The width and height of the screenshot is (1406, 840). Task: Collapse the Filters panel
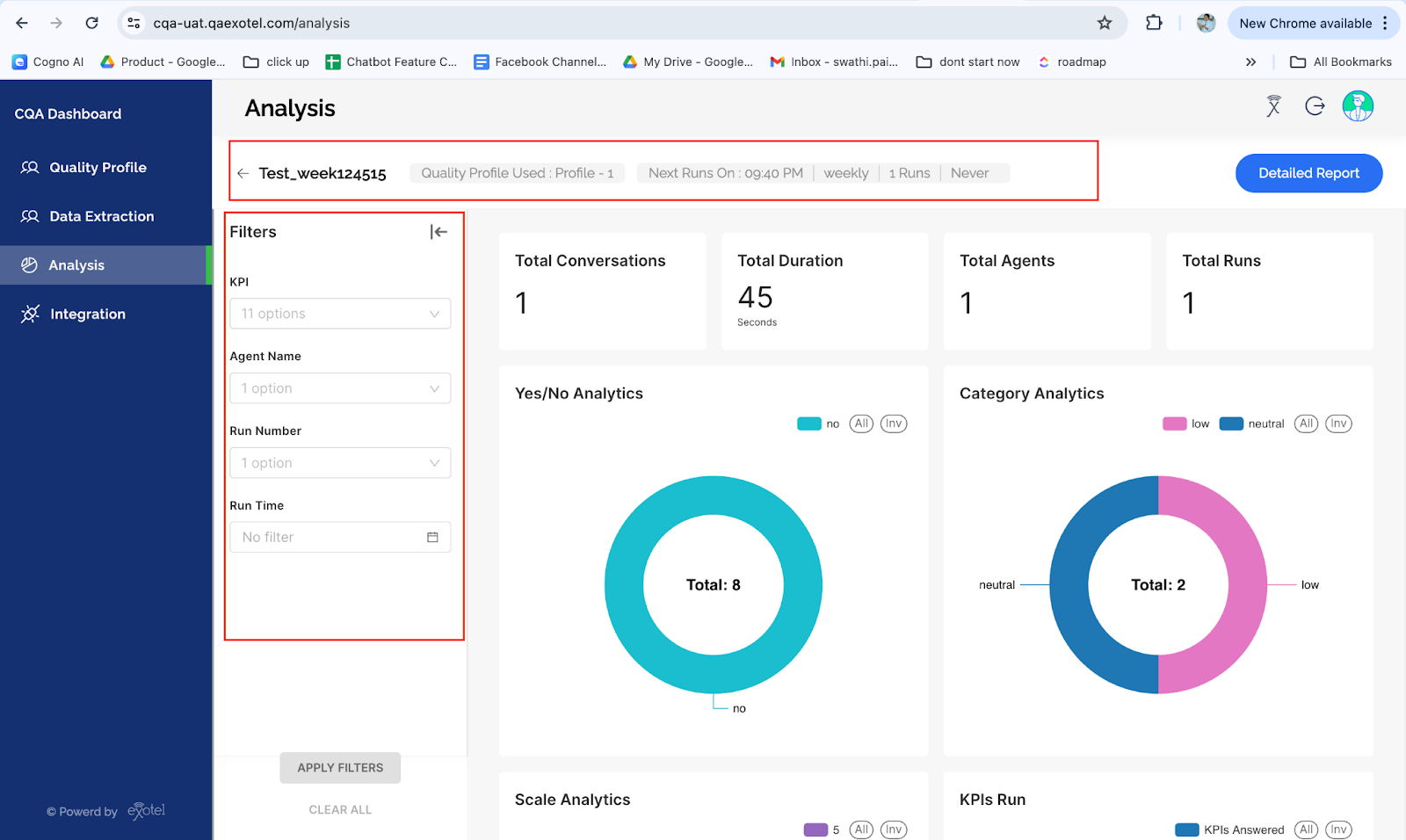click(x=438, y=231)
